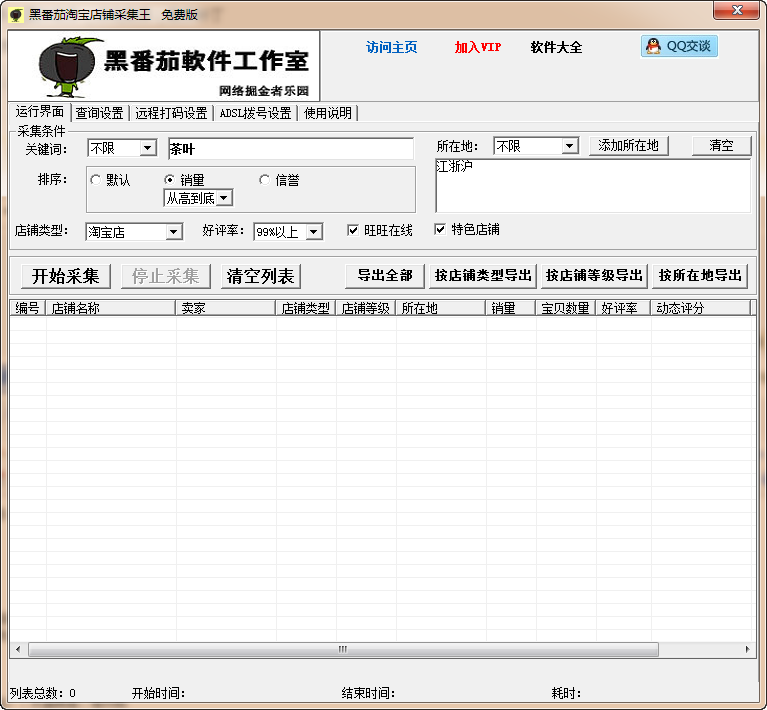Viewport: 767px width, 710px height.
Task: Open the 软件大全 link
Action: (556, 47)
